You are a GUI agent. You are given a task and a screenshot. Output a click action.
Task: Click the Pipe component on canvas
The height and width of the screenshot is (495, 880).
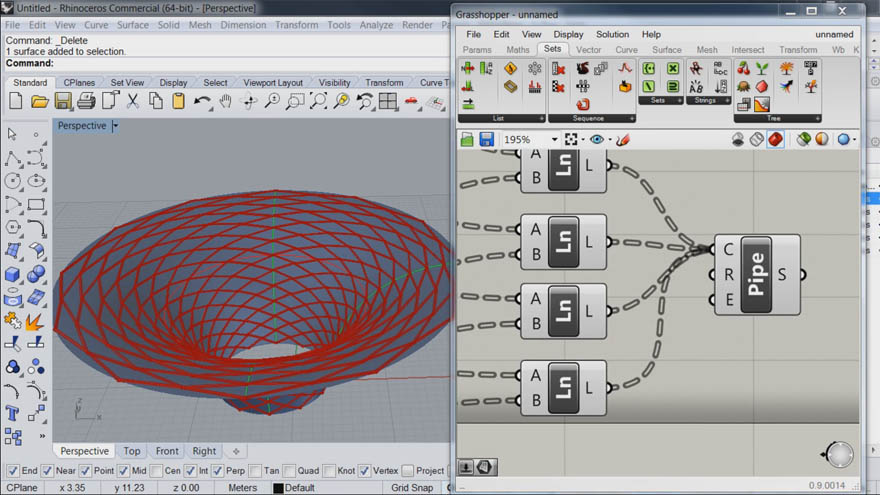click(x=756, y=274)
